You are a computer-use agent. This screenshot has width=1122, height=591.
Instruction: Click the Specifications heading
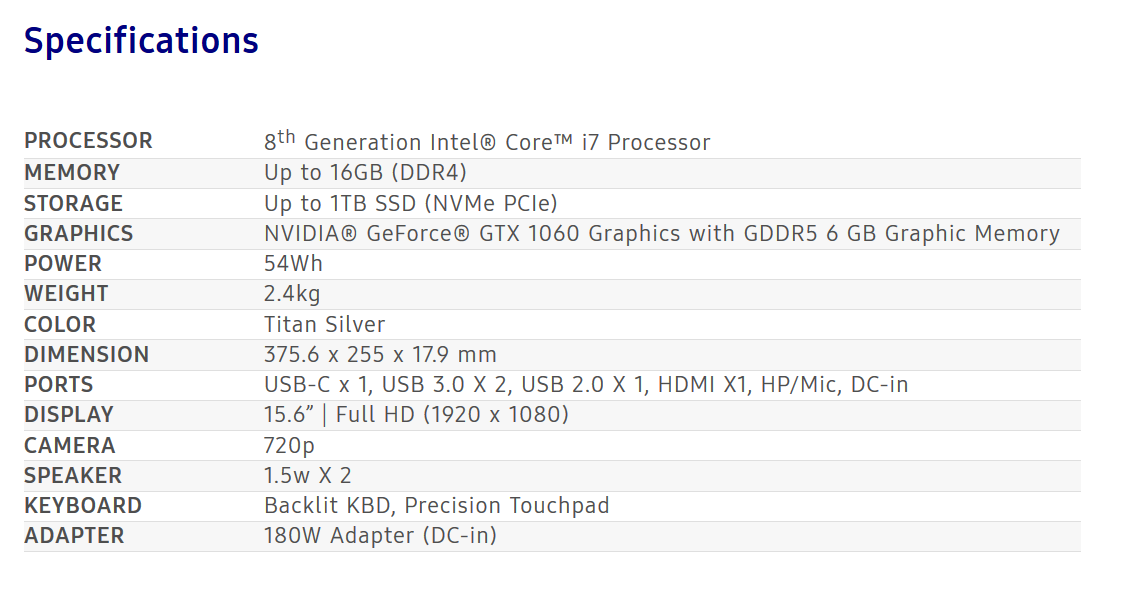tap(141, 41)
